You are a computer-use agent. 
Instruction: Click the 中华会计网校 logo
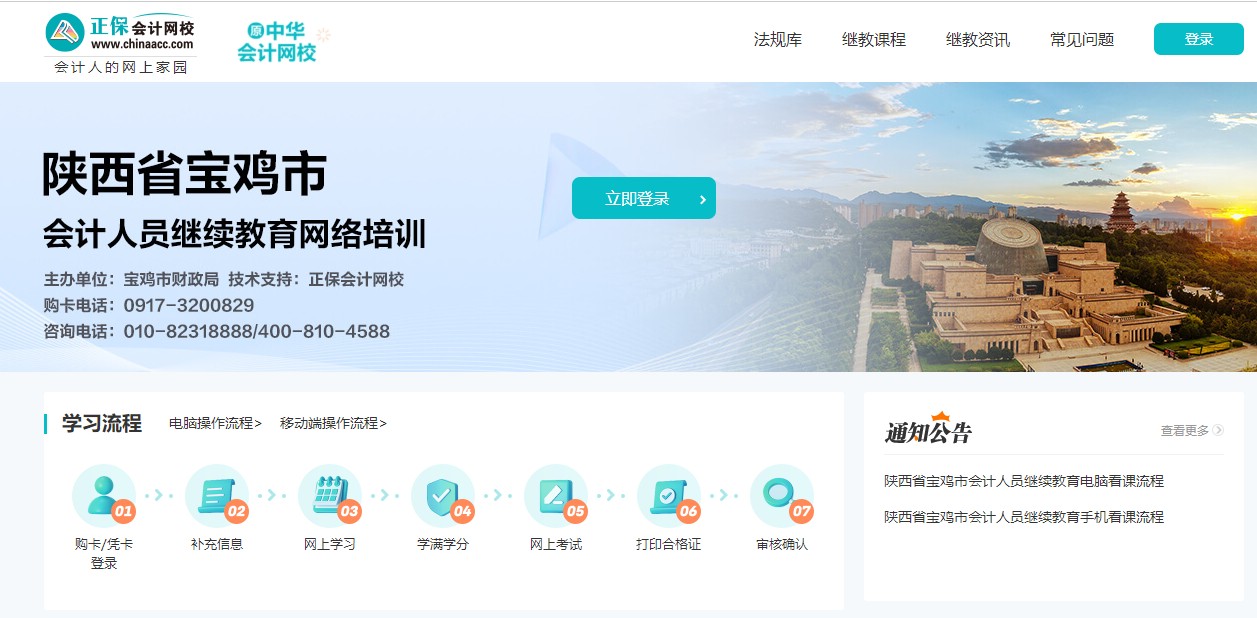coord(278,42)
